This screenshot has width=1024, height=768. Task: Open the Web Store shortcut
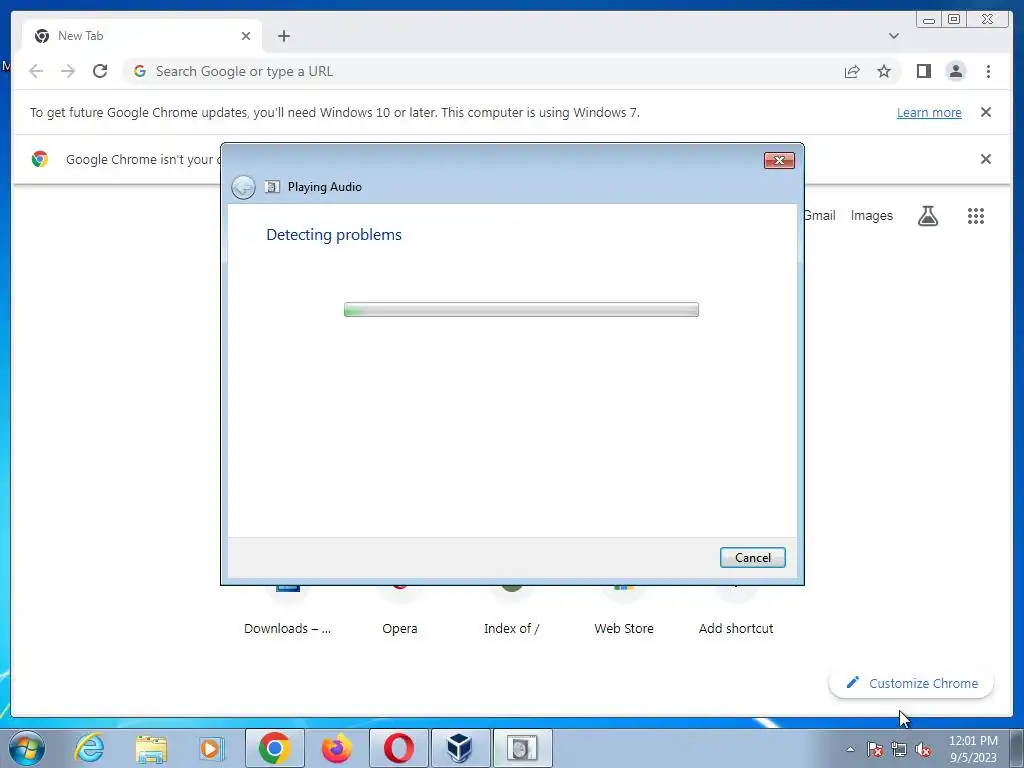tap(624, 611)
